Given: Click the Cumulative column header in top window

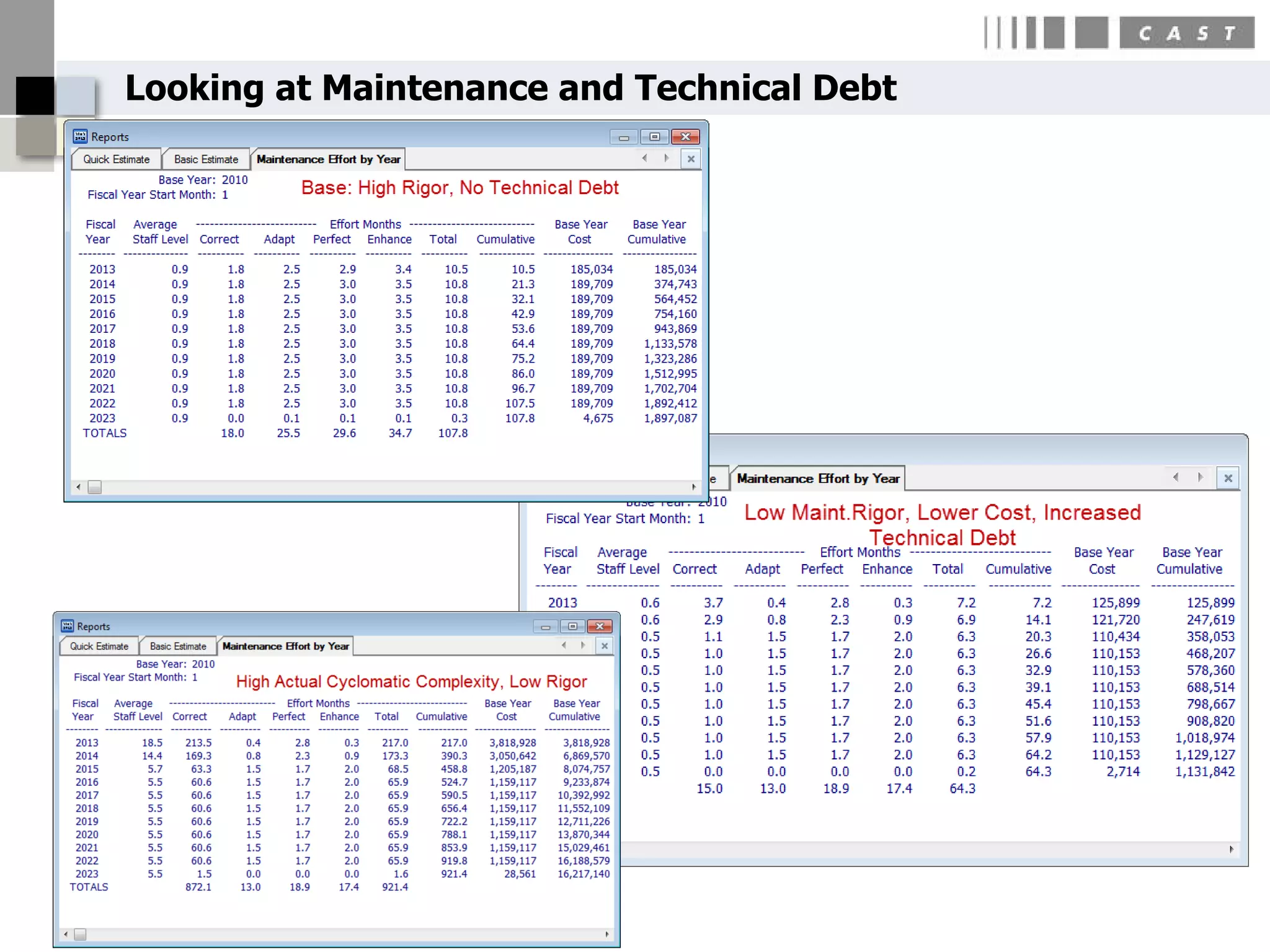Looking at the screenshot, I should 505,239.
